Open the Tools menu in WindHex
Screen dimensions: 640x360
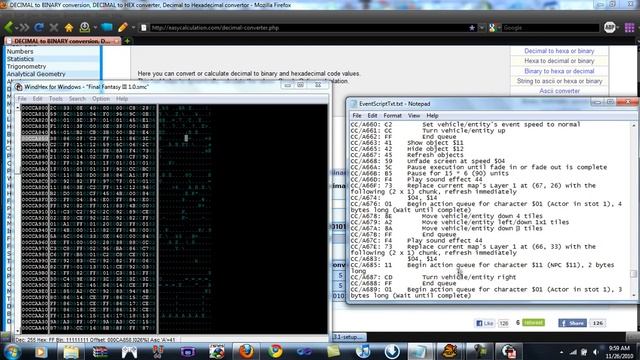[56, 99]
